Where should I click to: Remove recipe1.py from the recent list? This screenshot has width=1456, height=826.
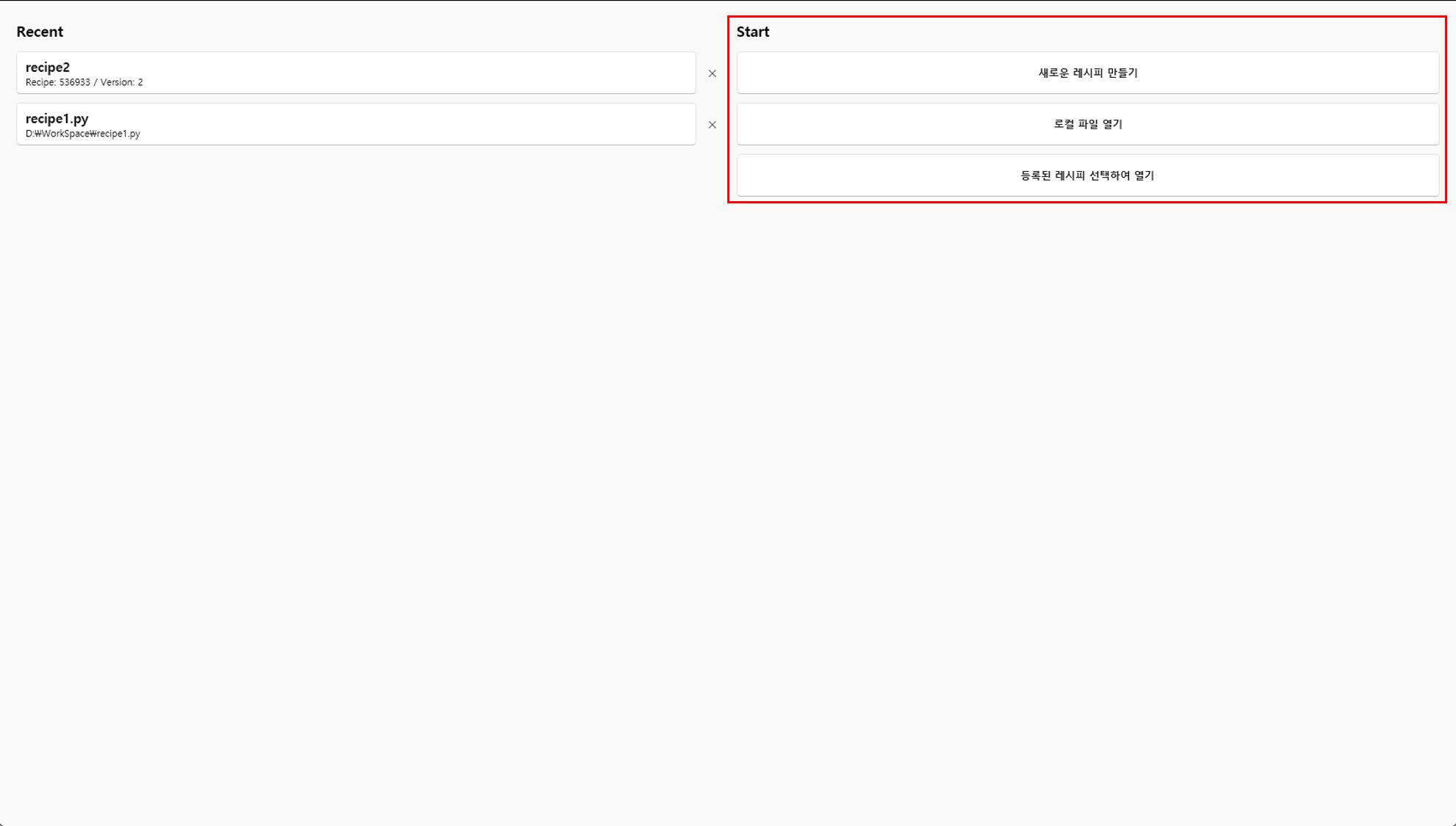click(x=712, y=125)
